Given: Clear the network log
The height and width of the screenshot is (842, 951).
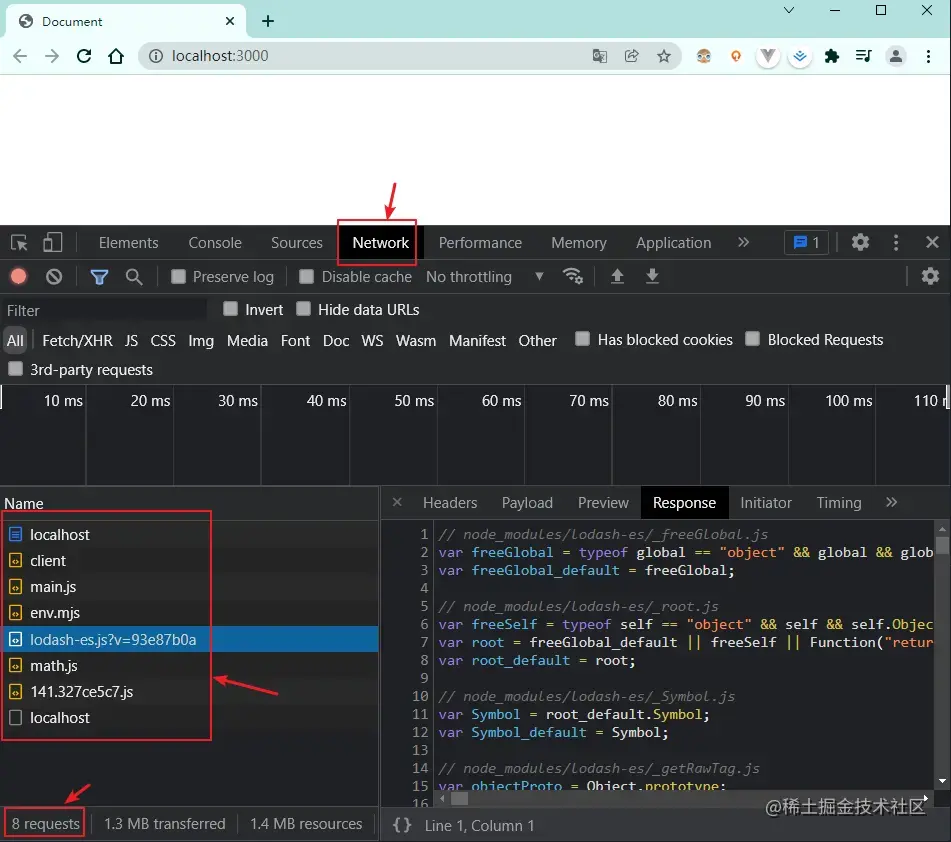Looking at the screenshot, I should 54,277.
